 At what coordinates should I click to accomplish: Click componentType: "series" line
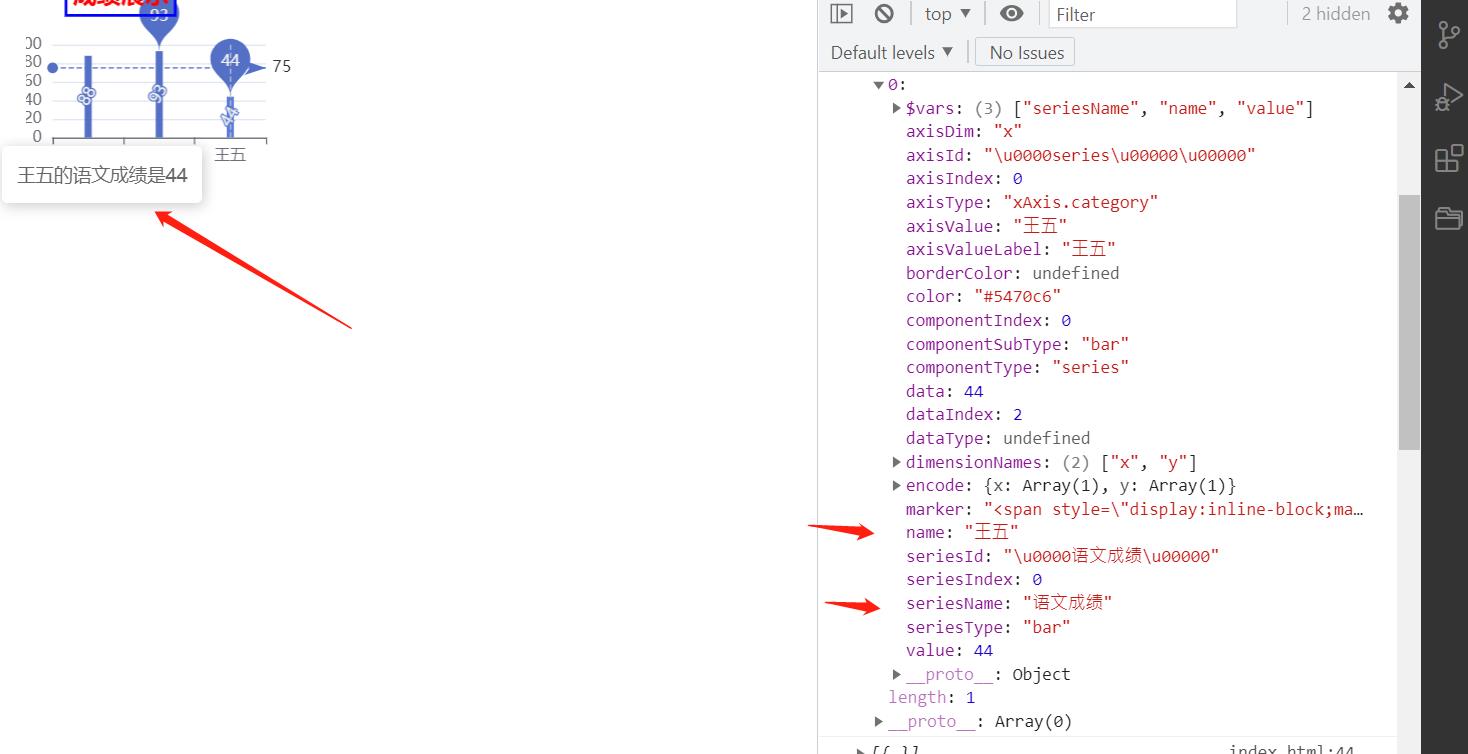tap(1018, 367)
